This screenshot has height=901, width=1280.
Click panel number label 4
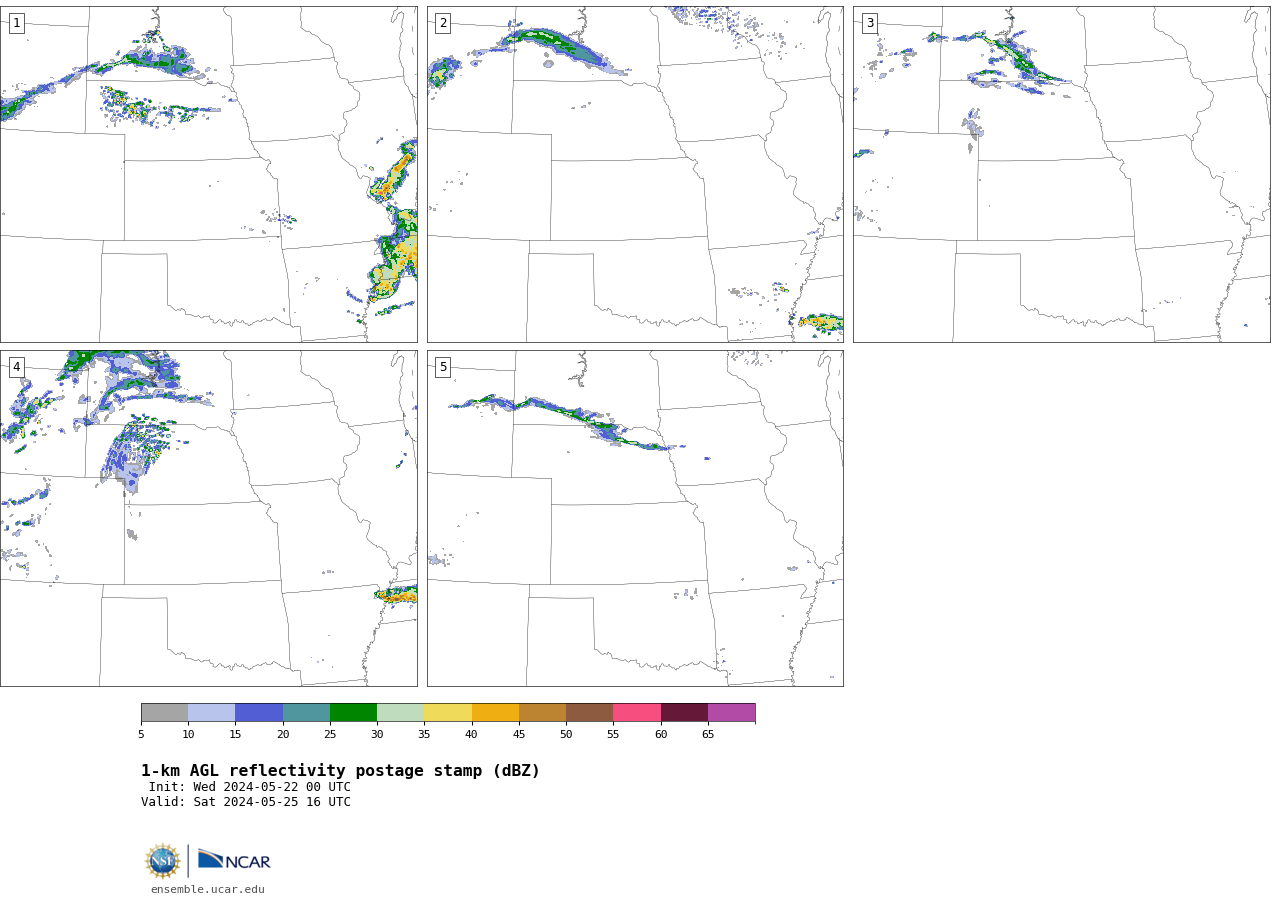17,367
